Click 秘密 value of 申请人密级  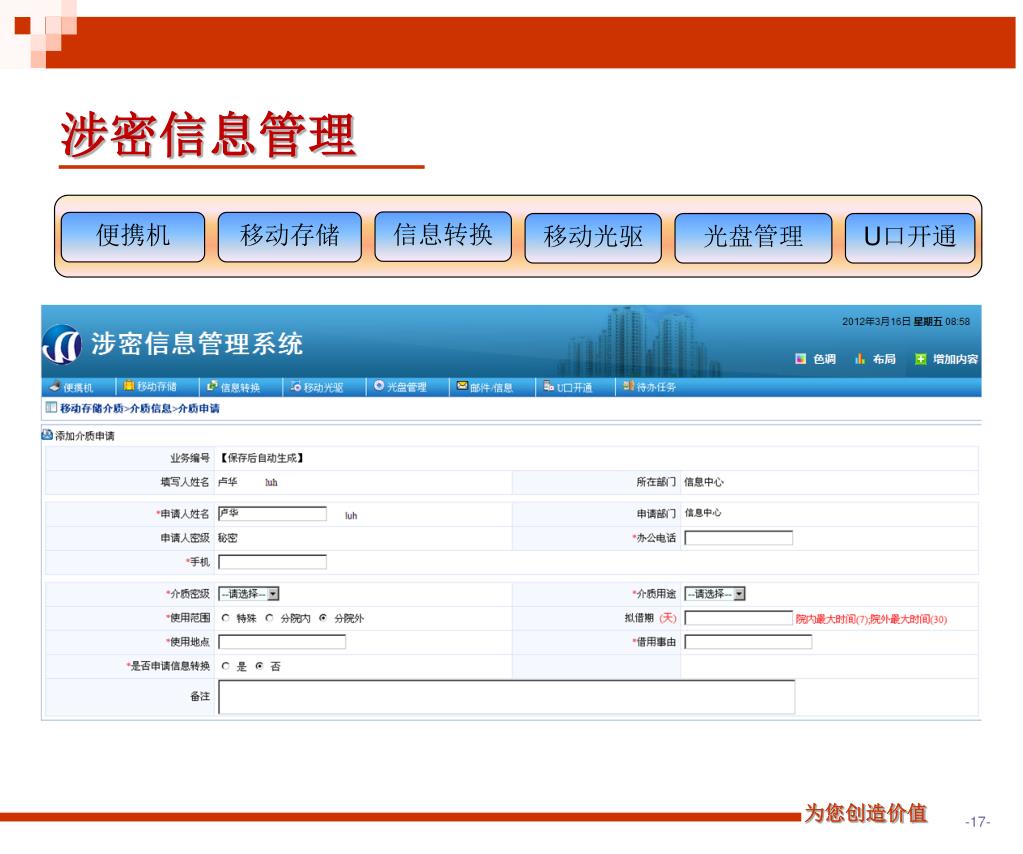228,538
